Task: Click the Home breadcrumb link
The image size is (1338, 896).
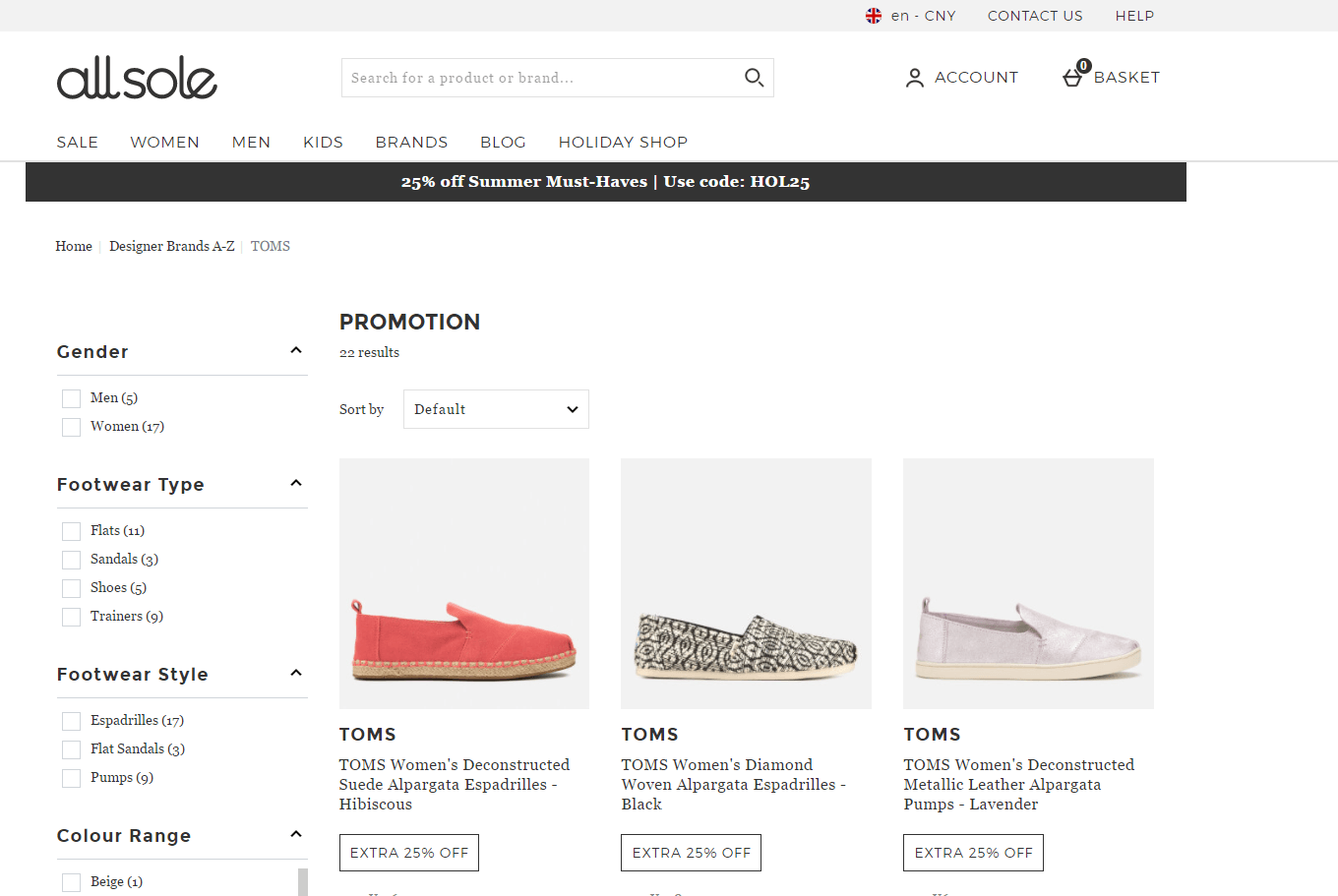Action: coord(74,246)
